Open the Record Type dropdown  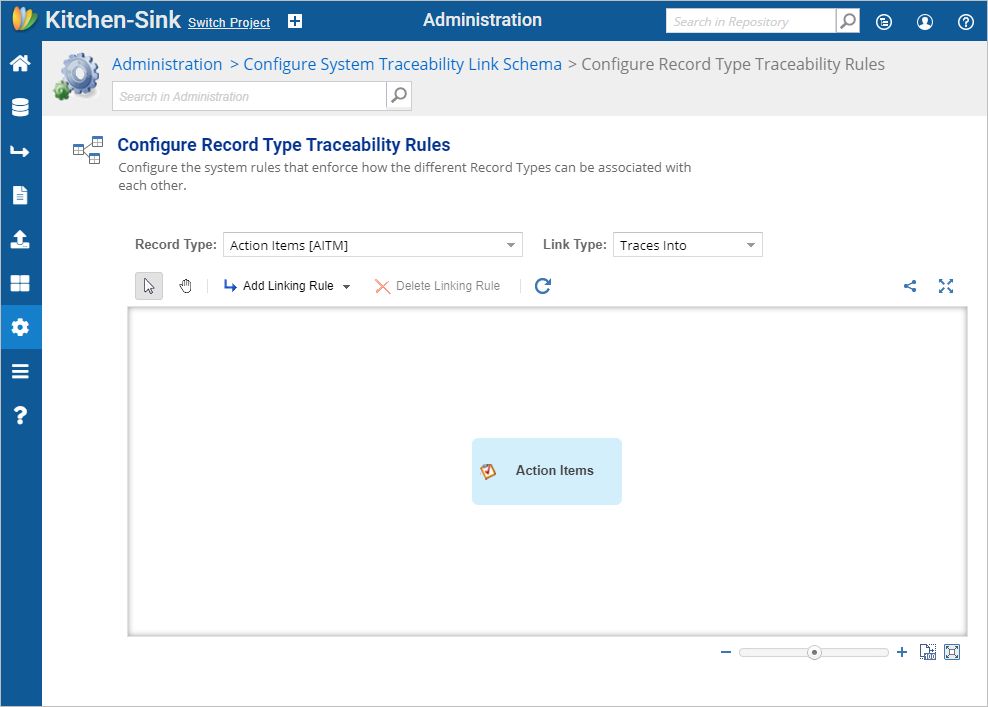(372, 244)
